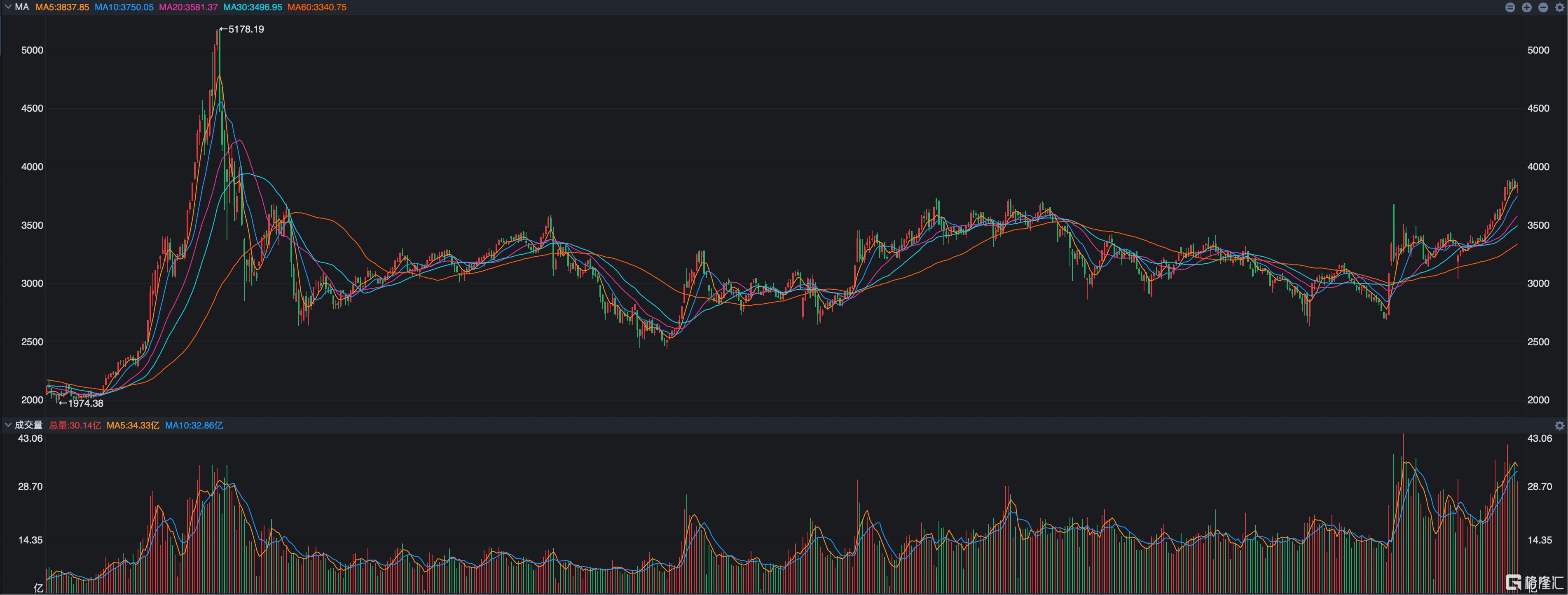
Task: Zoom out with the minus icon
Action: point(1543,7)
